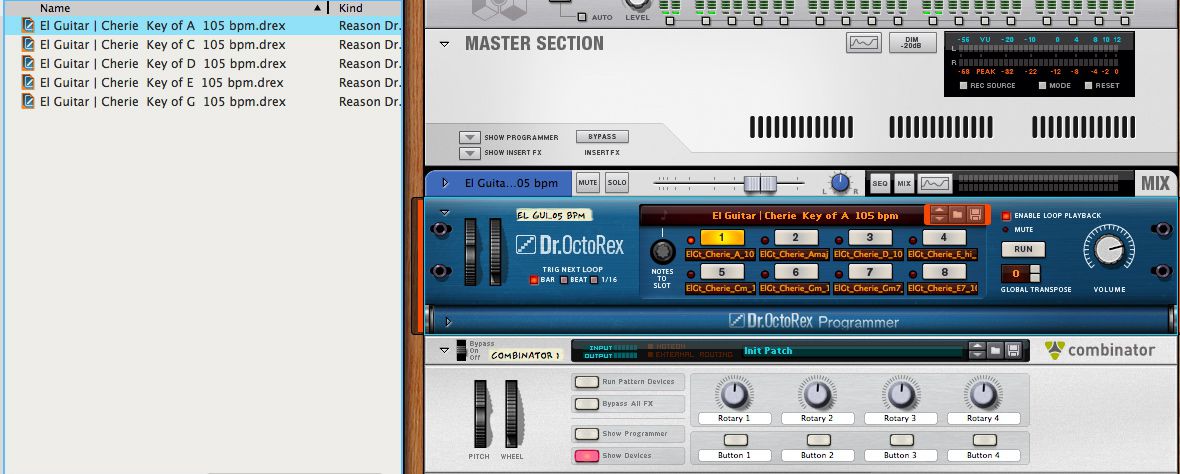Toggle Combinator Button 1
Viewport: 1180px width, 474px height.
pos(735,440)
